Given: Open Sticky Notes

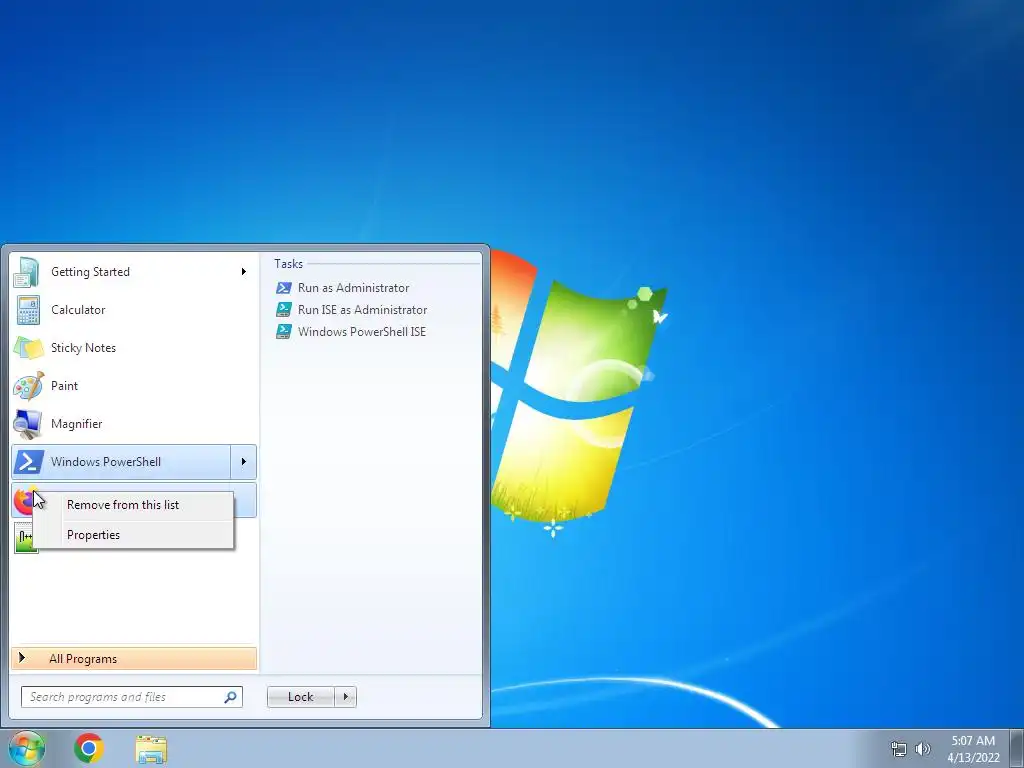Looking at the screenshot, I should [134, 347].
